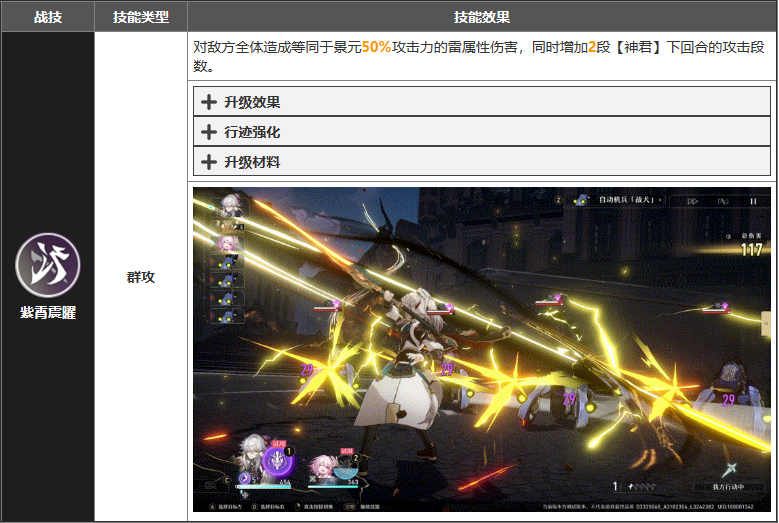Screen dimensions: 779x523
Task: Click the plus icon beside 升级效果
Action: pyautogui.click(x=209, y=102)
